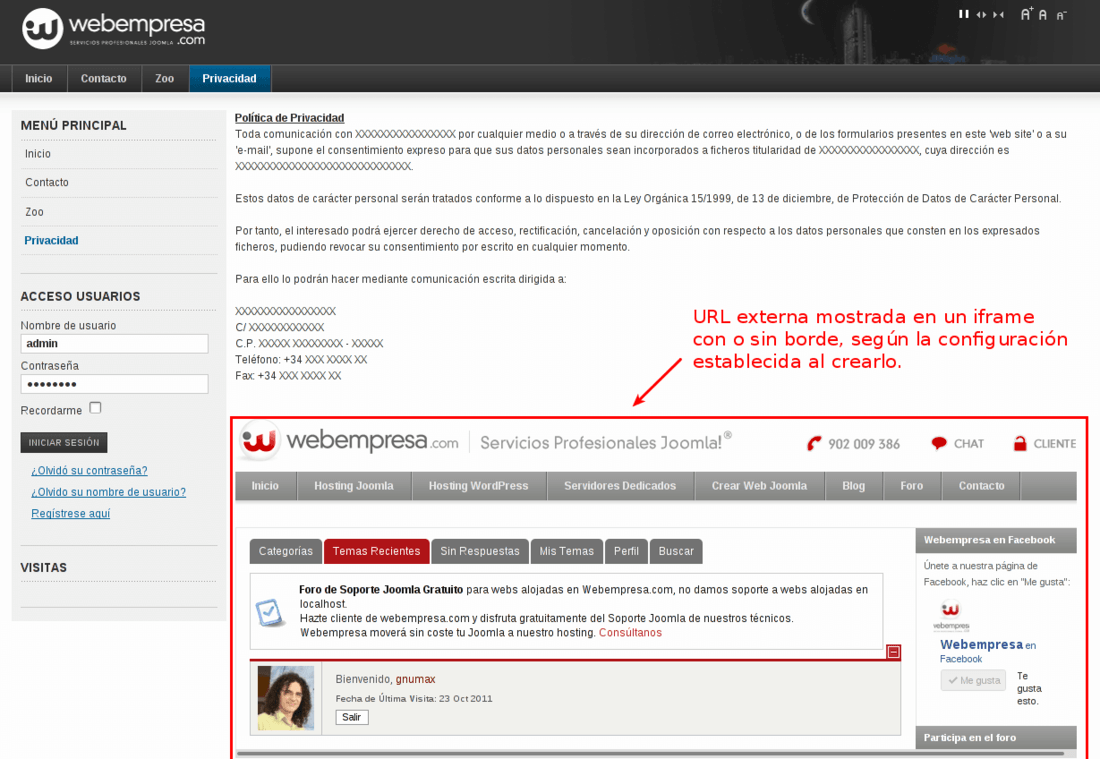Screen dimensions: 1100x759
Task: Reset font size with plain A icon
Action: point(1043,15)
